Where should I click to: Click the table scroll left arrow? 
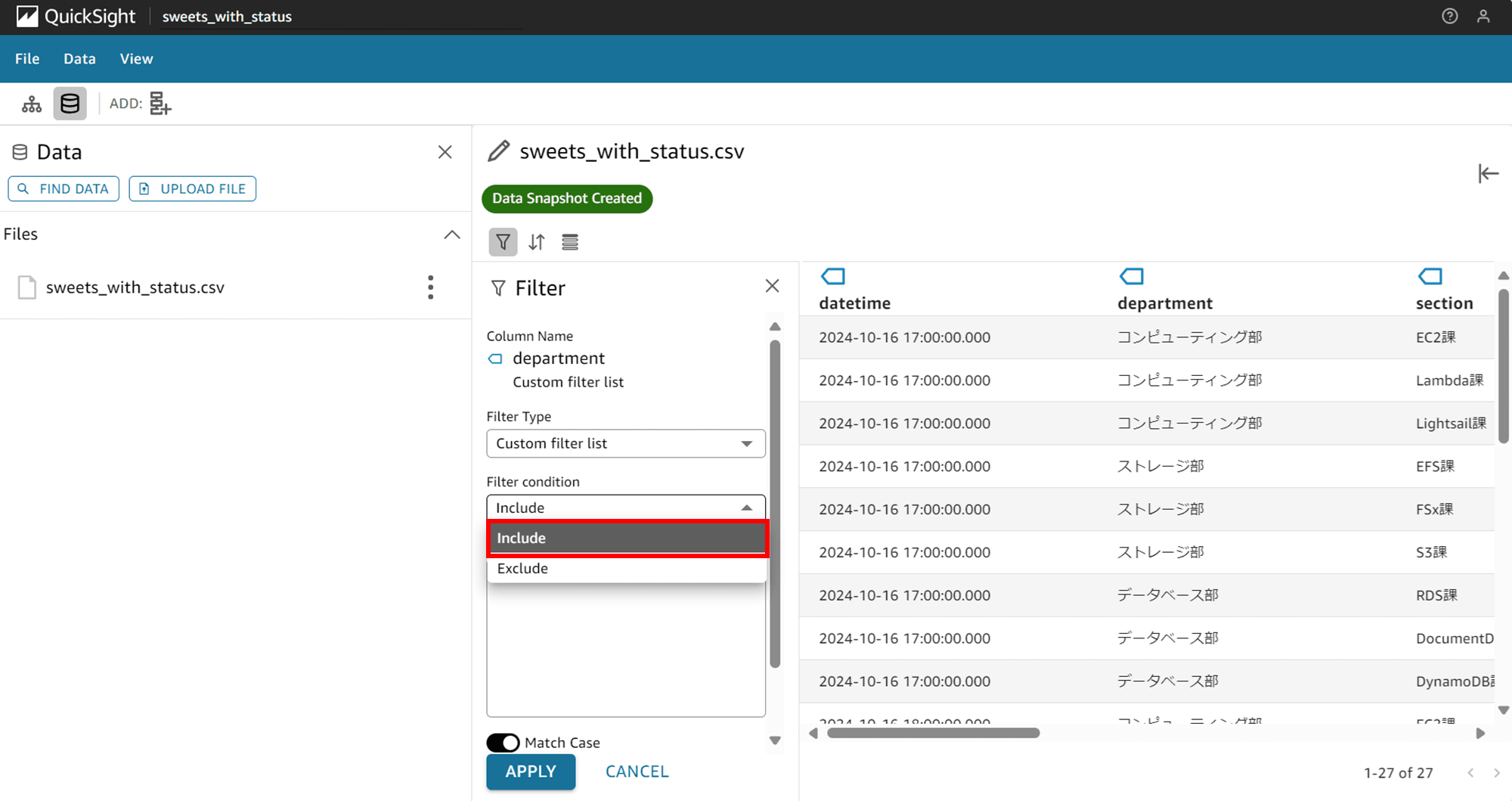point(813,733)
